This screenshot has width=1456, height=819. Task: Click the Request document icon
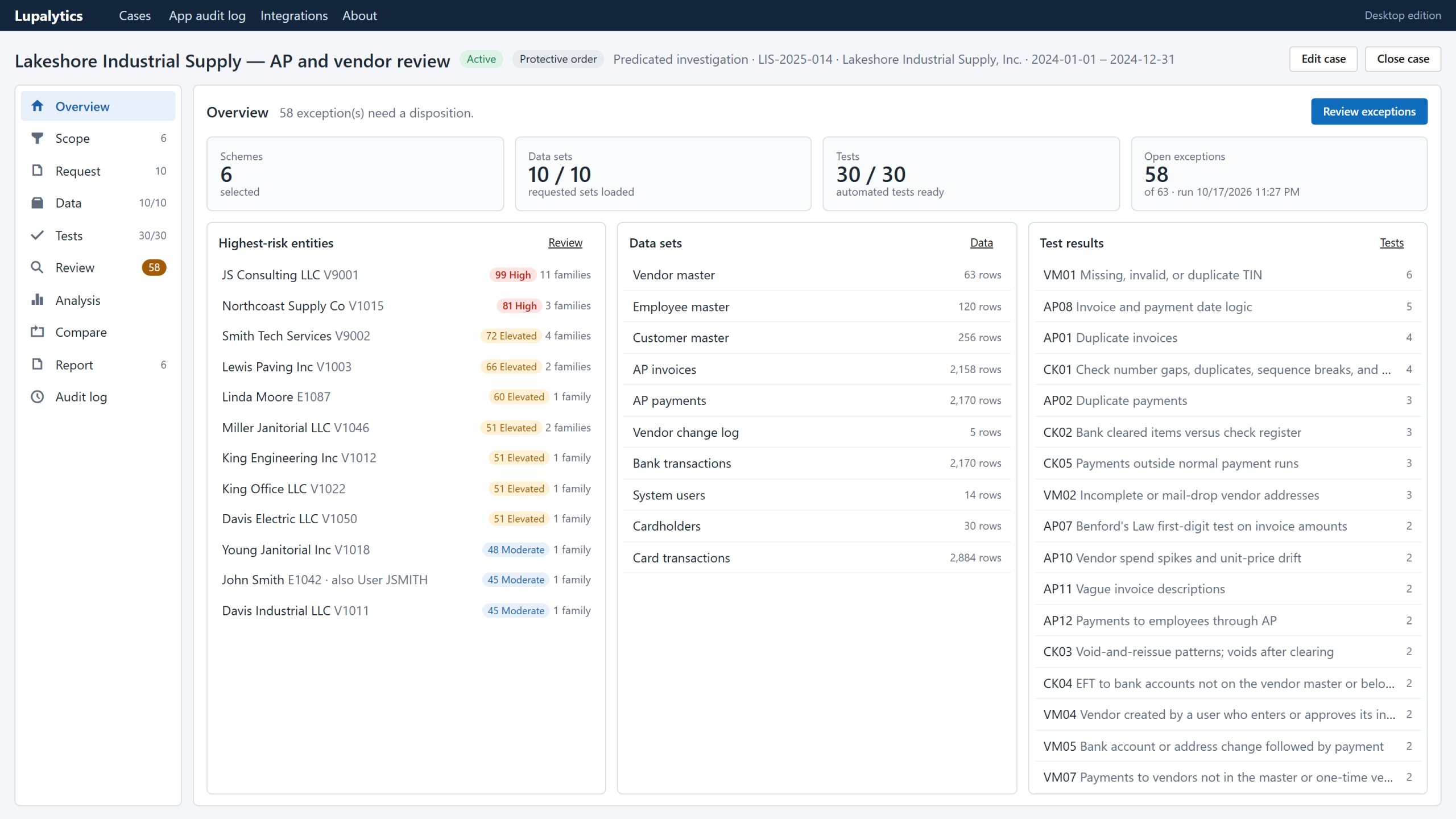(x=38, y=171)
